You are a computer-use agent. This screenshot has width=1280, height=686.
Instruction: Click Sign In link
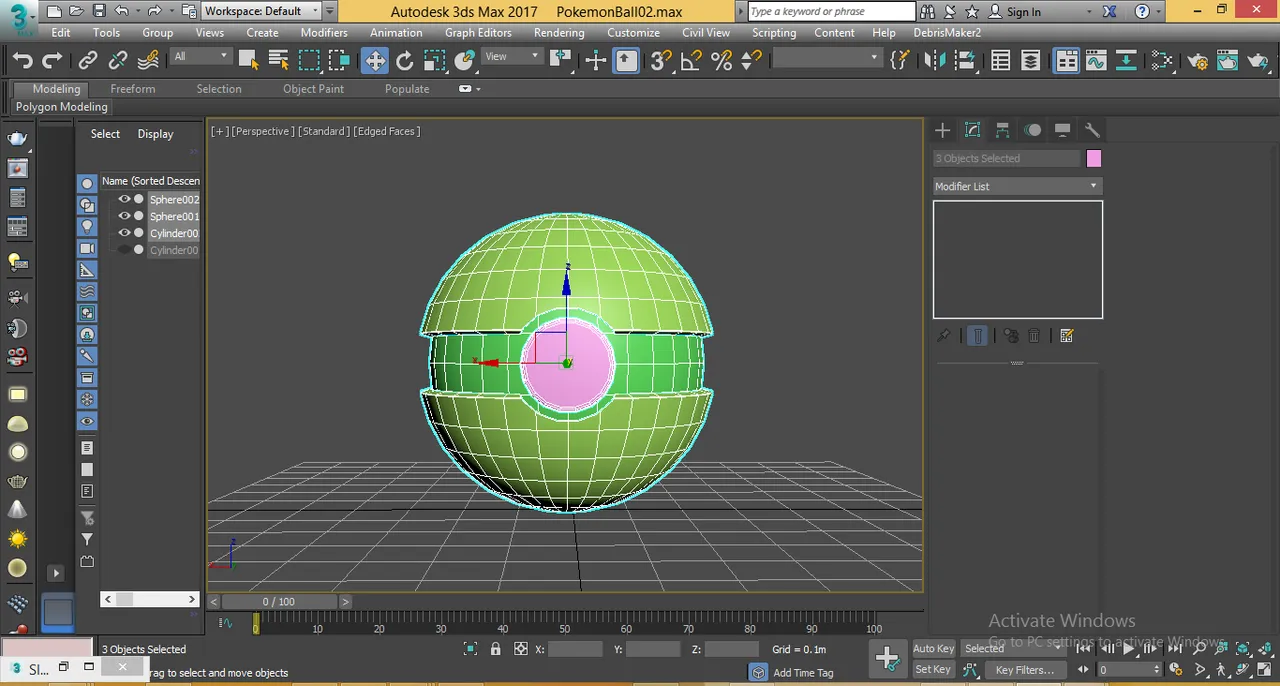click(1023, 12)
